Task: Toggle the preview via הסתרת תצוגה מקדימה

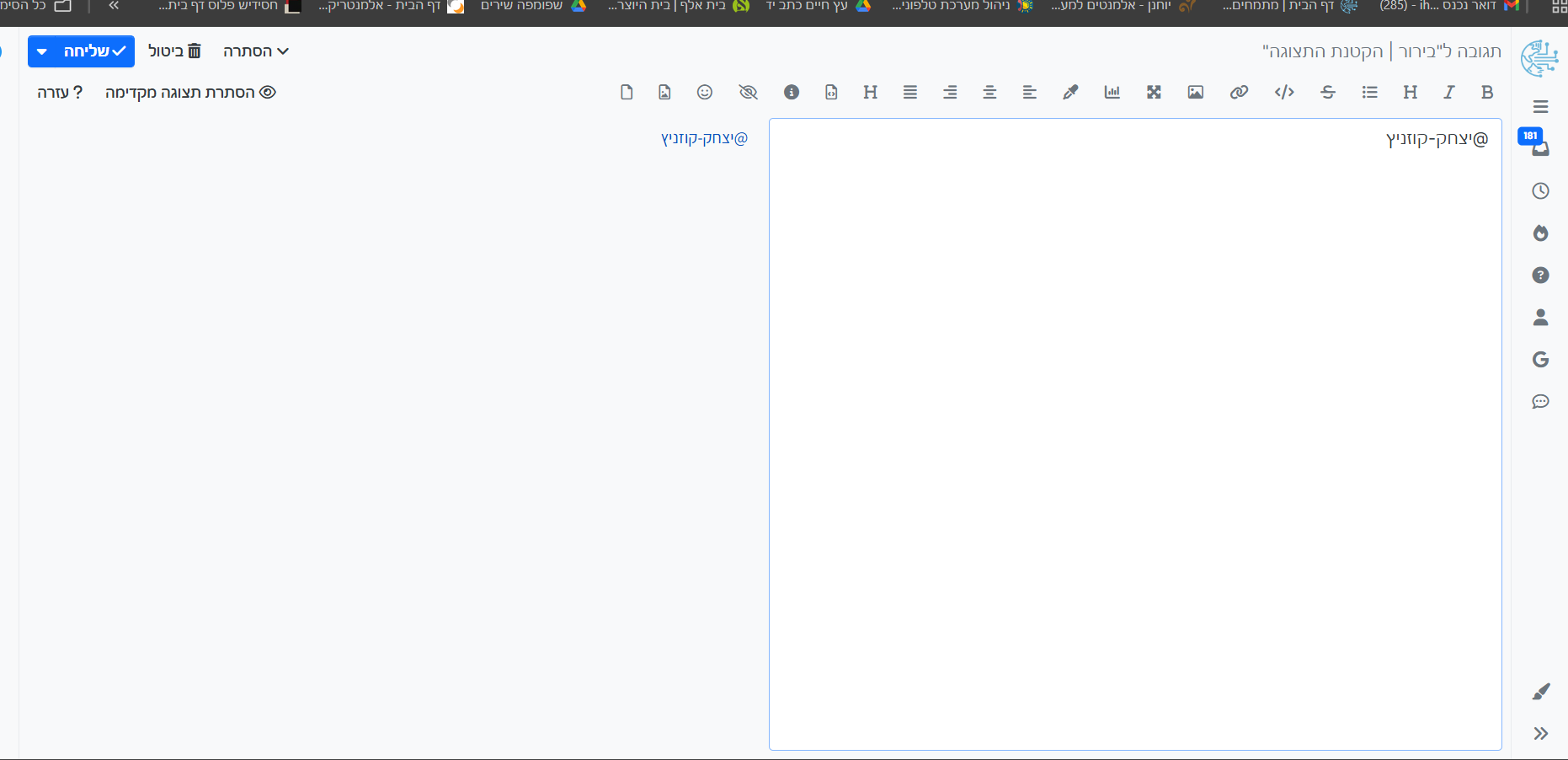Action: (190, 93)
